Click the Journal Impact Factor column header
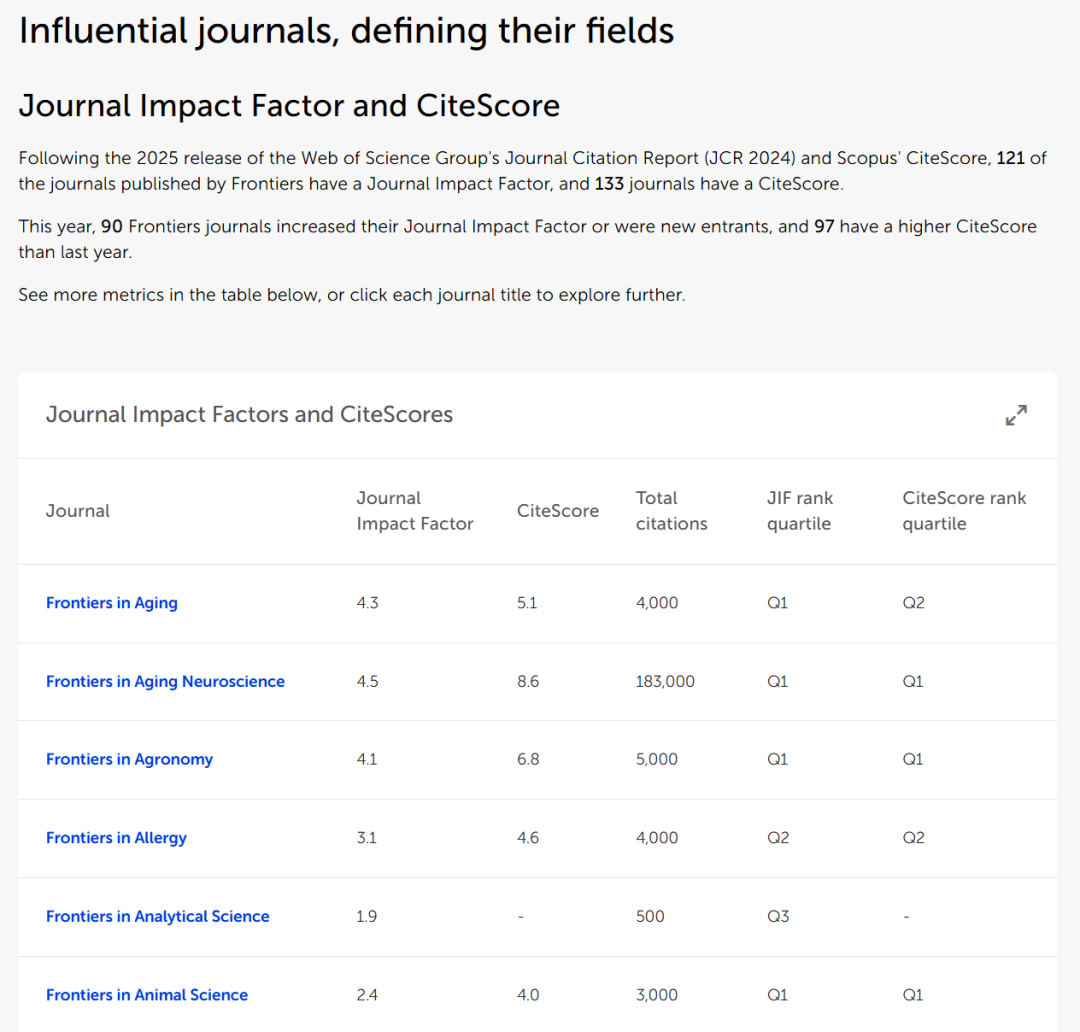 coord(414,511)
